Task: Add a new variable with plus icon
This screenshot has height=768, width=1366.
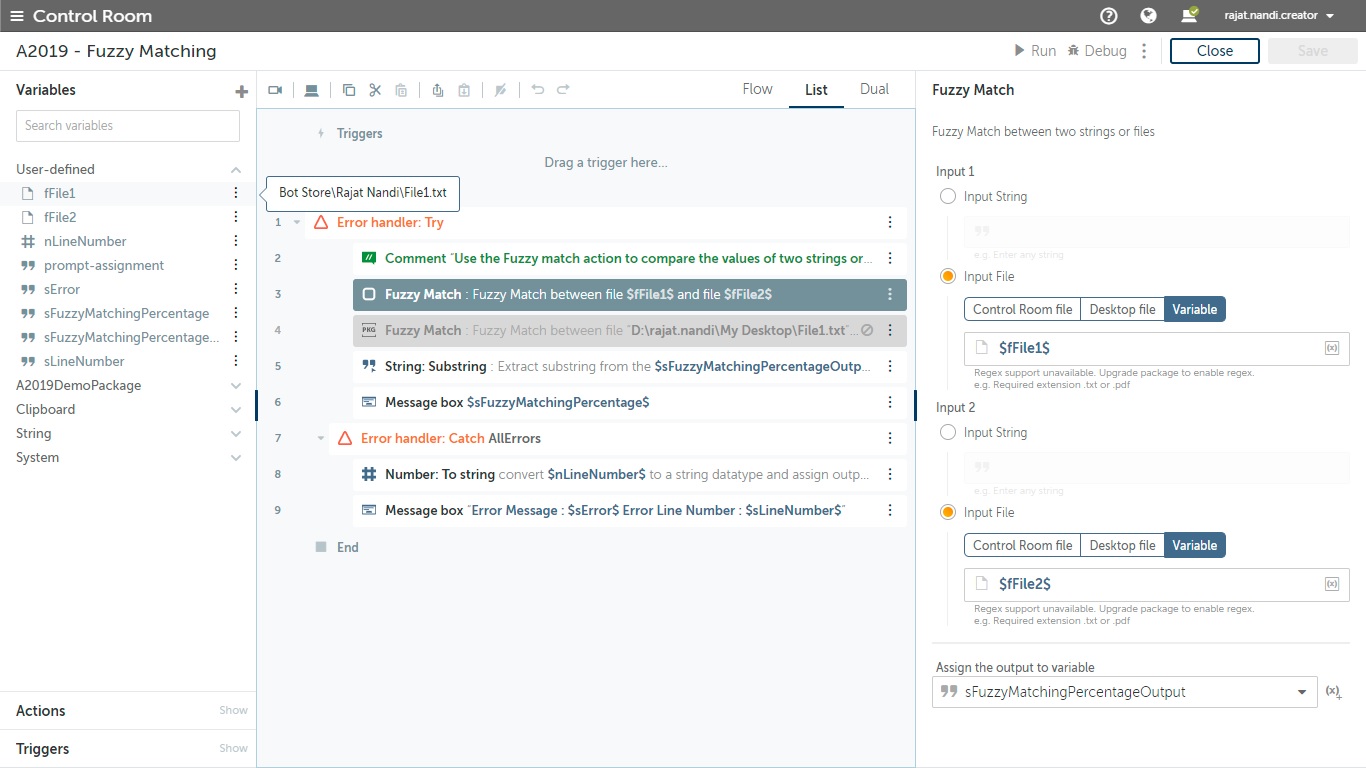Action: click(x=241, y=91)
